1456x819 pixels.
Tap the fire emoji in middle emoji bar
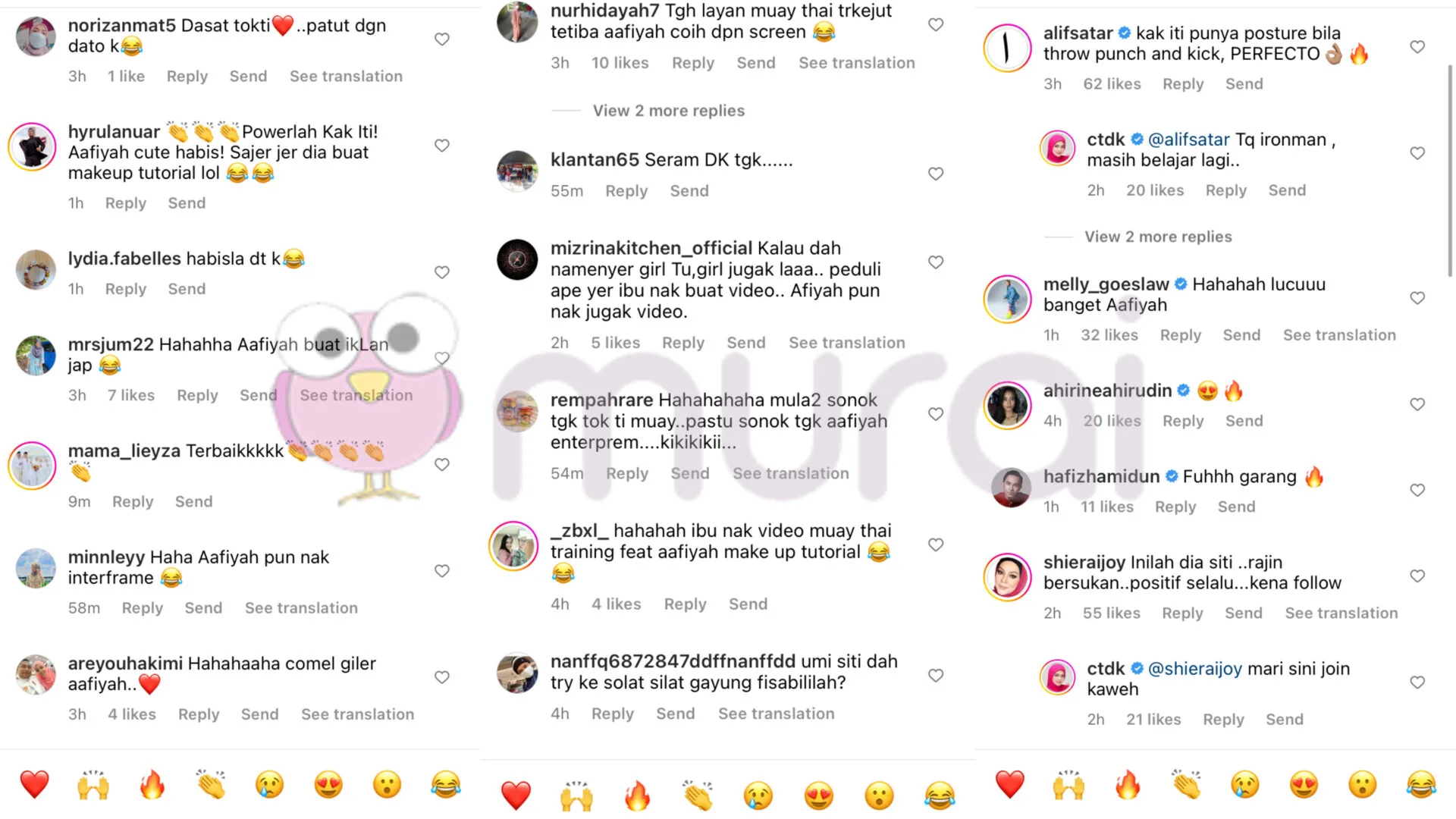637,795
